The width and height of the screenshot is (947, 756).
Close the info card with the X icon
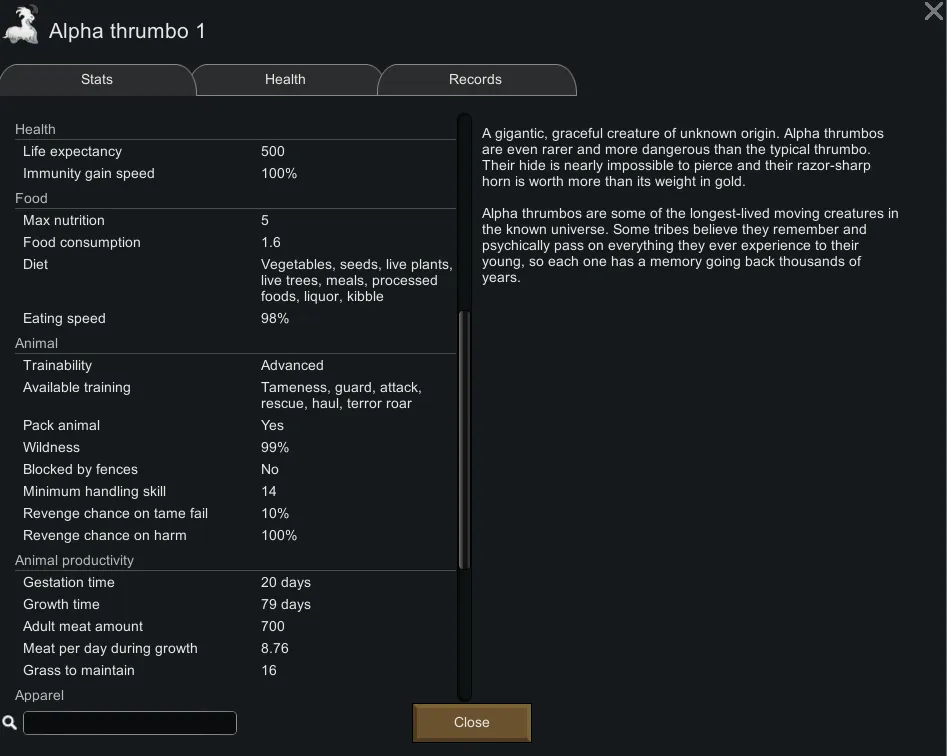(933, 12)
